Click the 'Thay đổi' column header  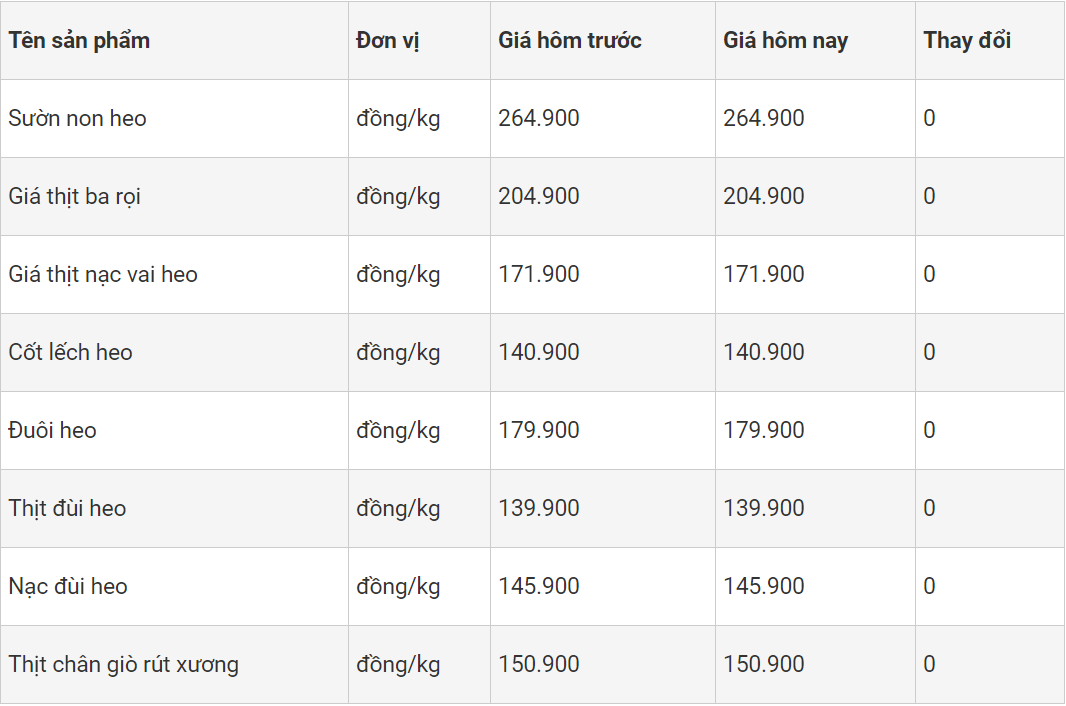coord(967,41)
